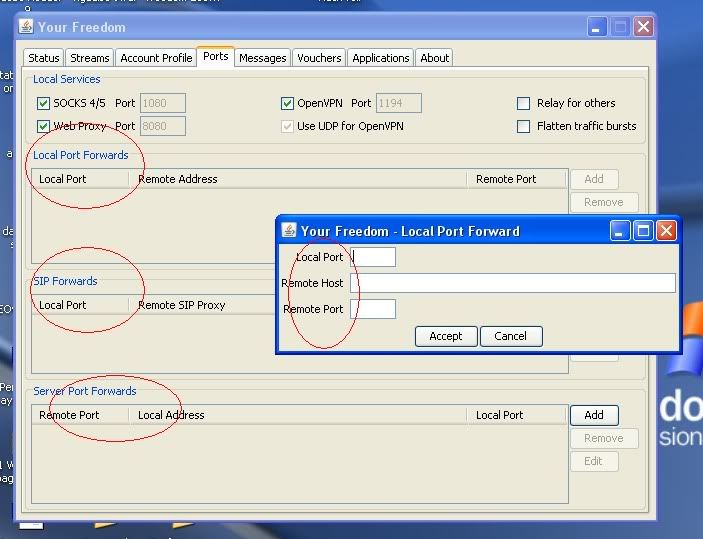Viewport: 703px width, 539px height.
Task: Enable Flatten traffic bursts
Action: tap(523, 126)
